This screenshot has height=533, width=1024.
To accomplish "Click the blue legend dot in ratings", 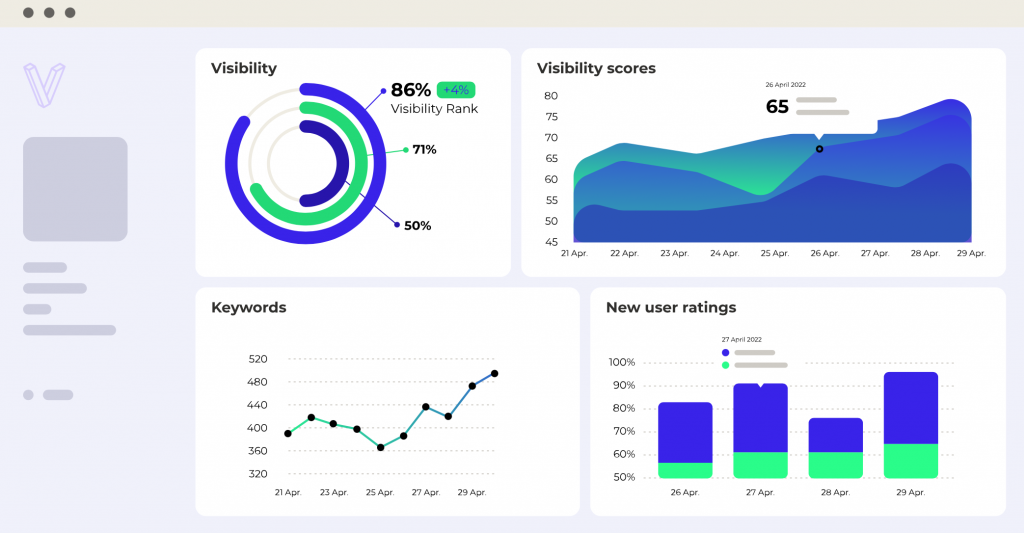I will [726, 353].
